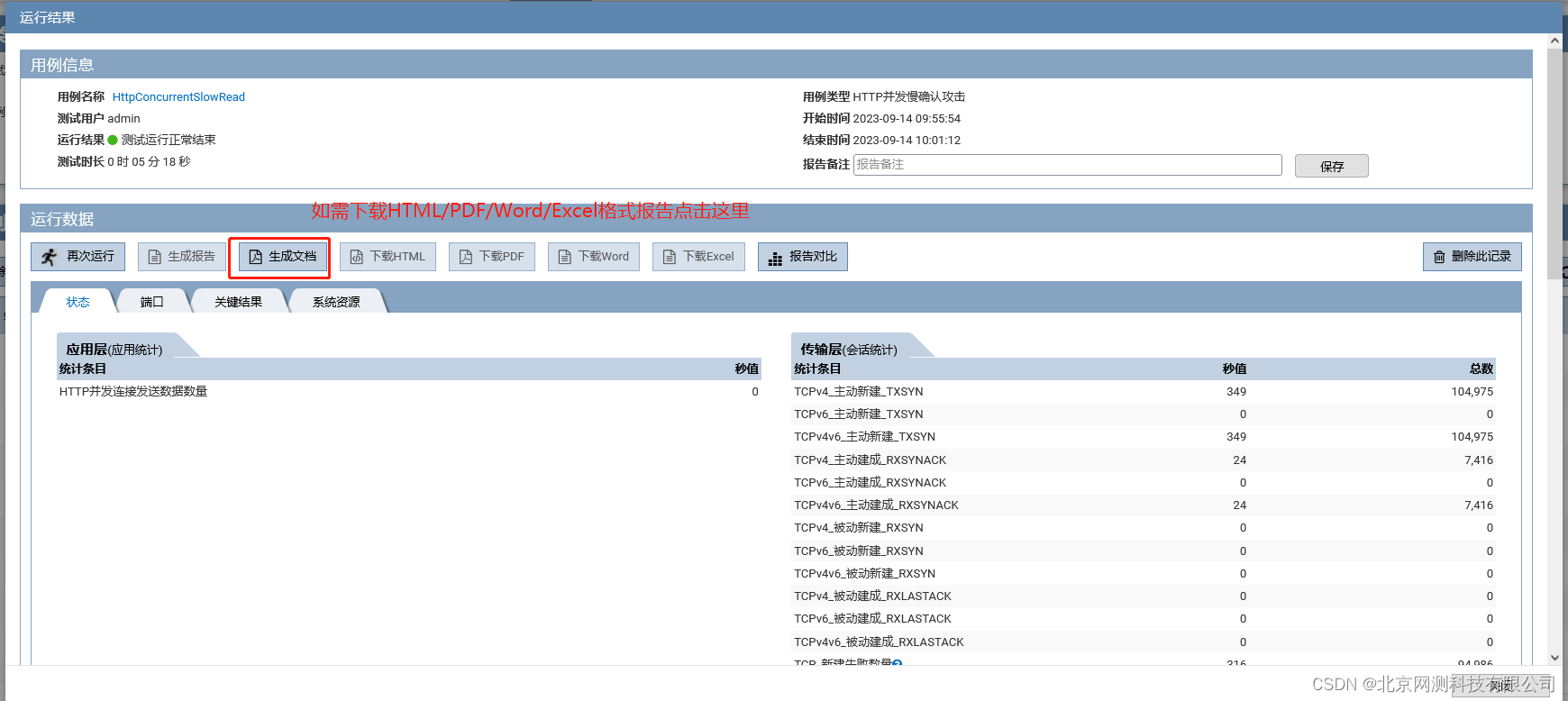1568x701 pixels.
Task: Click the PDF icon on 下载PDF
Action: pos(466,257)
